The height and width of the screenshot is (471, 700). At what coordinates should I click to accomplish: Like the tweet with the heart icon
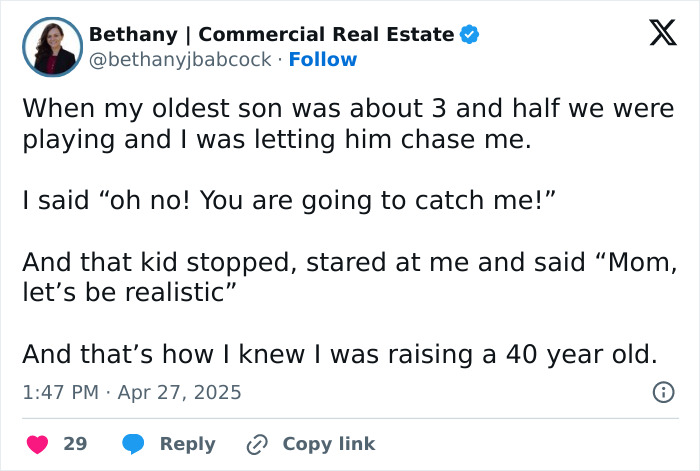pyautogui.click(x=37, y=443)
